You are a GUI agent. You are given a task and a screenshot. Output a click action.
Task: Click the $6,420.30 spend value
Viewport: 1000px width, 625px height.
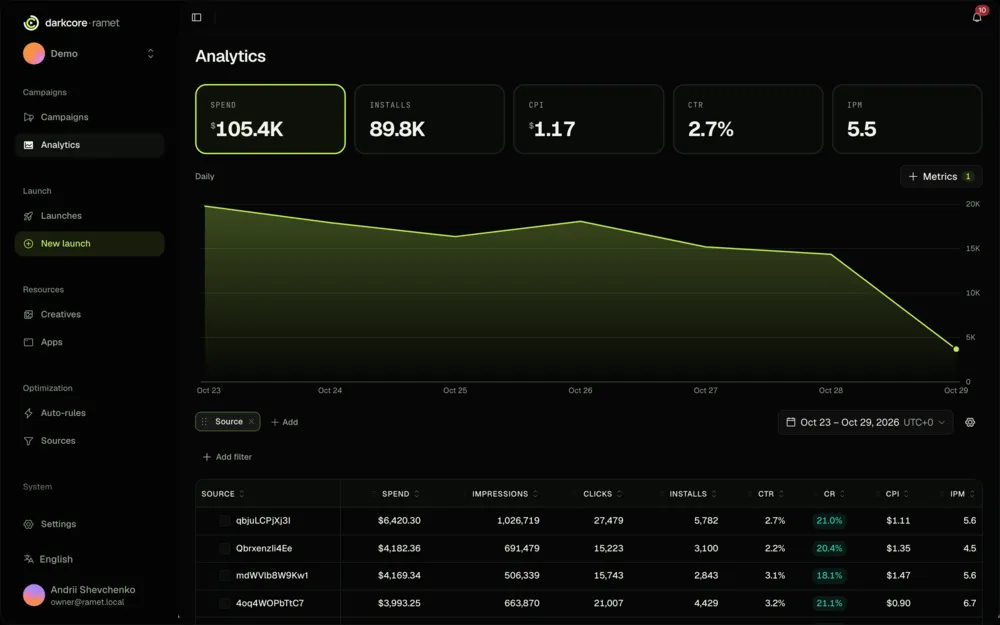tap(399, 520)
